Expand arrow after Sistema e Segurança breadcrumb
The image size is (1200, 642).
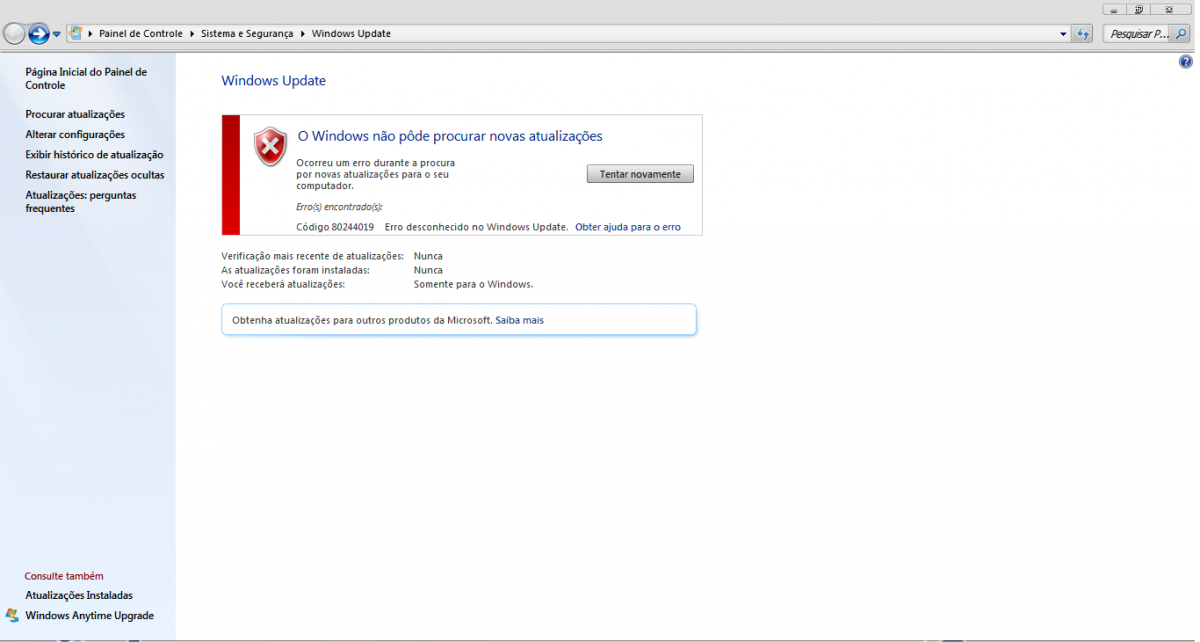tap(303, 34)
